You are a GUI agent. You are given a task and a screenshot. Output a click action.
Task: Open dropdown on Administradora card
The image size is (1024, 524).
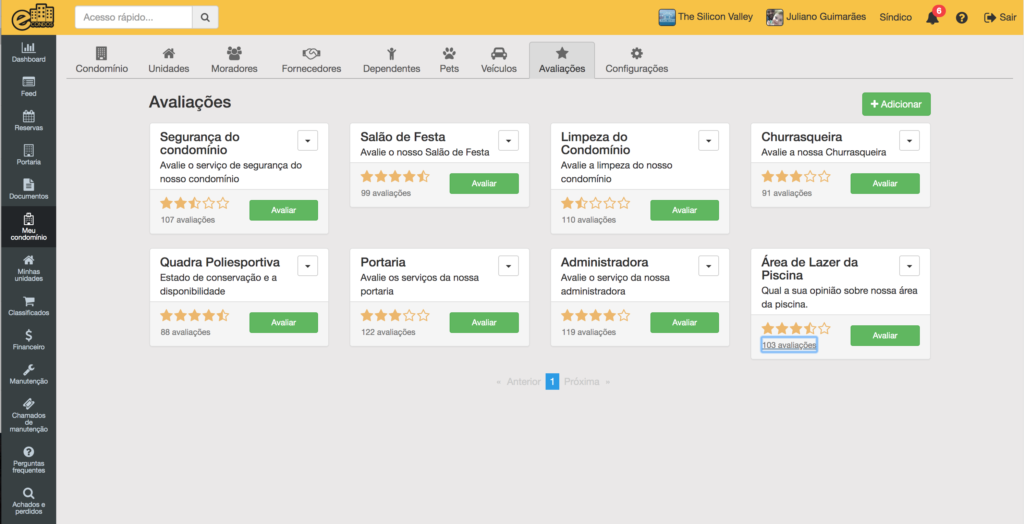709,266
